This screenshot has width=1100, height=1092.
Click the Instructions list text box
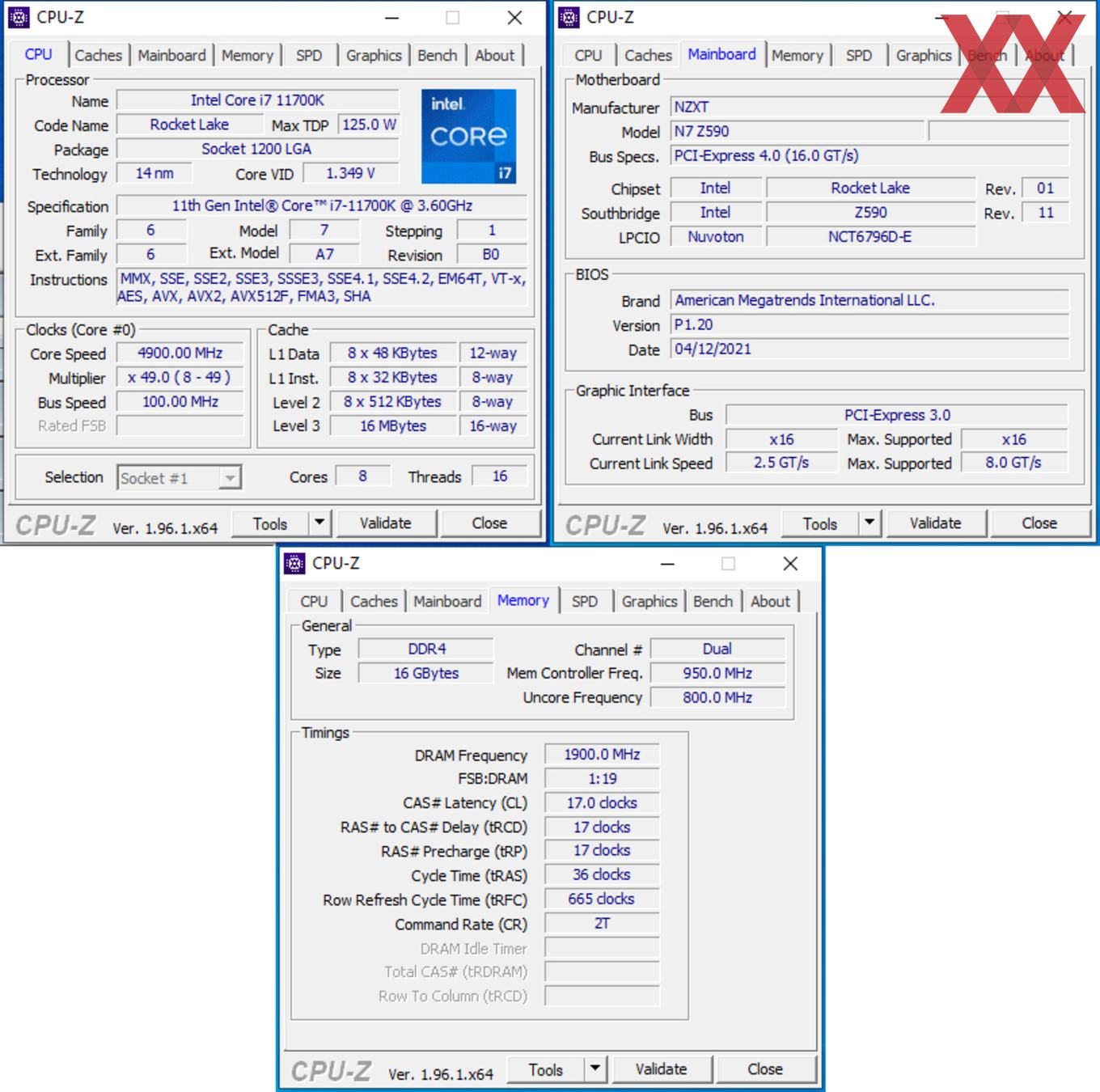pyautogui.click(x=322, y=287)
